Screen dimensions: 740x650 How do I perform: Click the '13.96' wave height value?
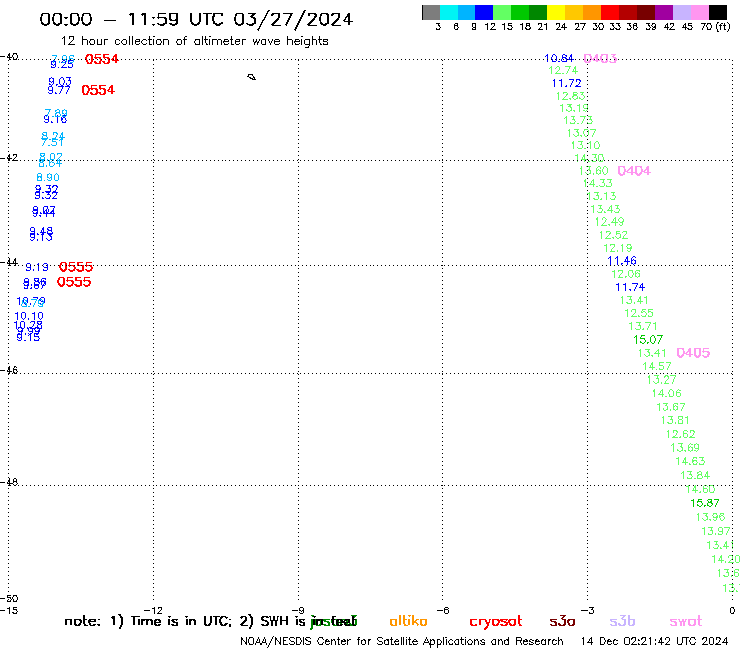click(x=710, y=517)
